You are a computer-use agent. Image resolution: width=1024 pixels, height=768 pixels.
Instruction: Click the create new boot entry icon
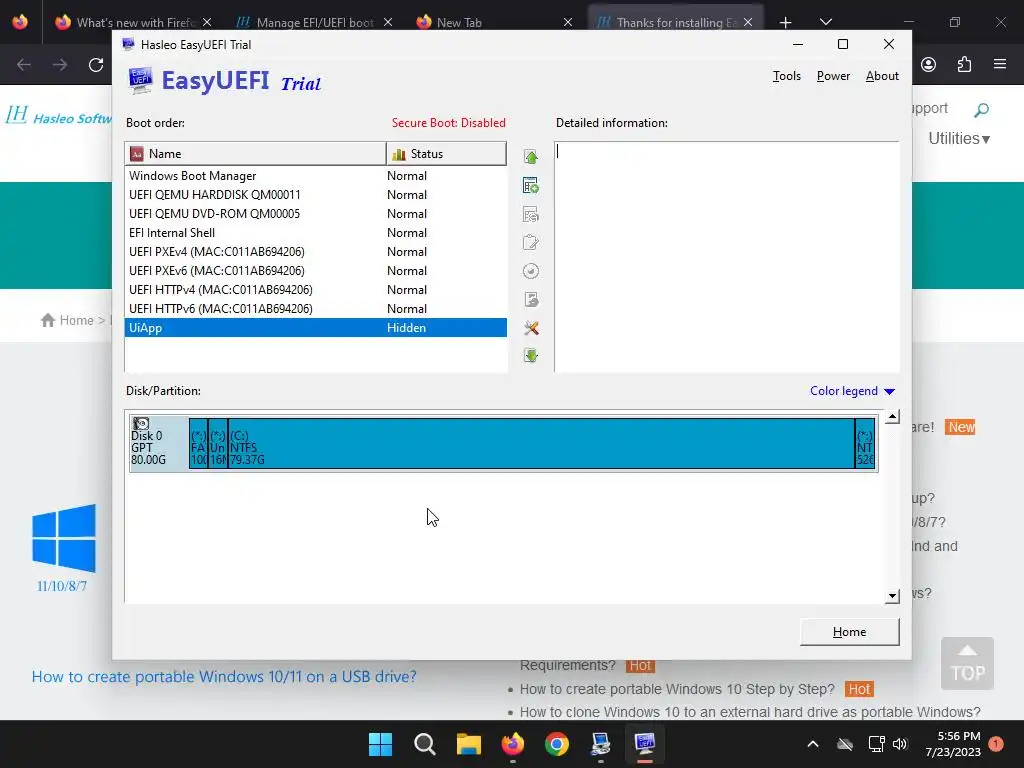[x=531, y=185]
